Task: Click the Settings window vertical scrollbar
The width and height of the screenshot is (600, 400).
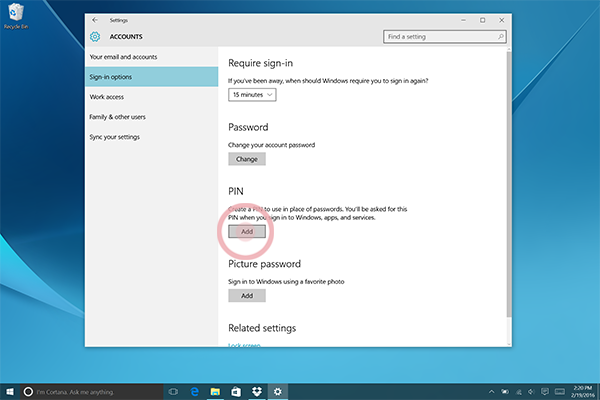Action: (x=509, y=184)
